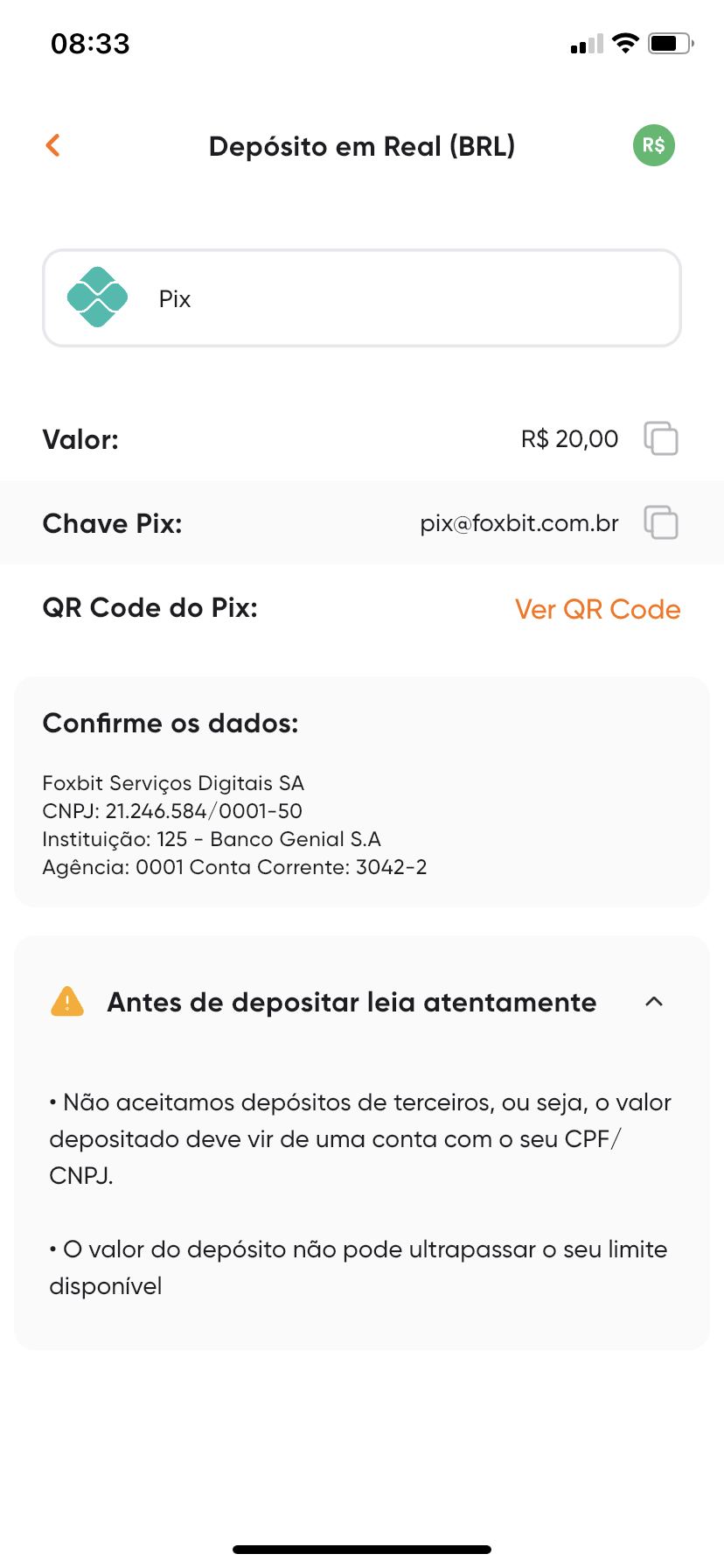
Task: Collapse the 'Antes de depositar' section chevron
Action: pyautogui.click(x=654, y=1002)
